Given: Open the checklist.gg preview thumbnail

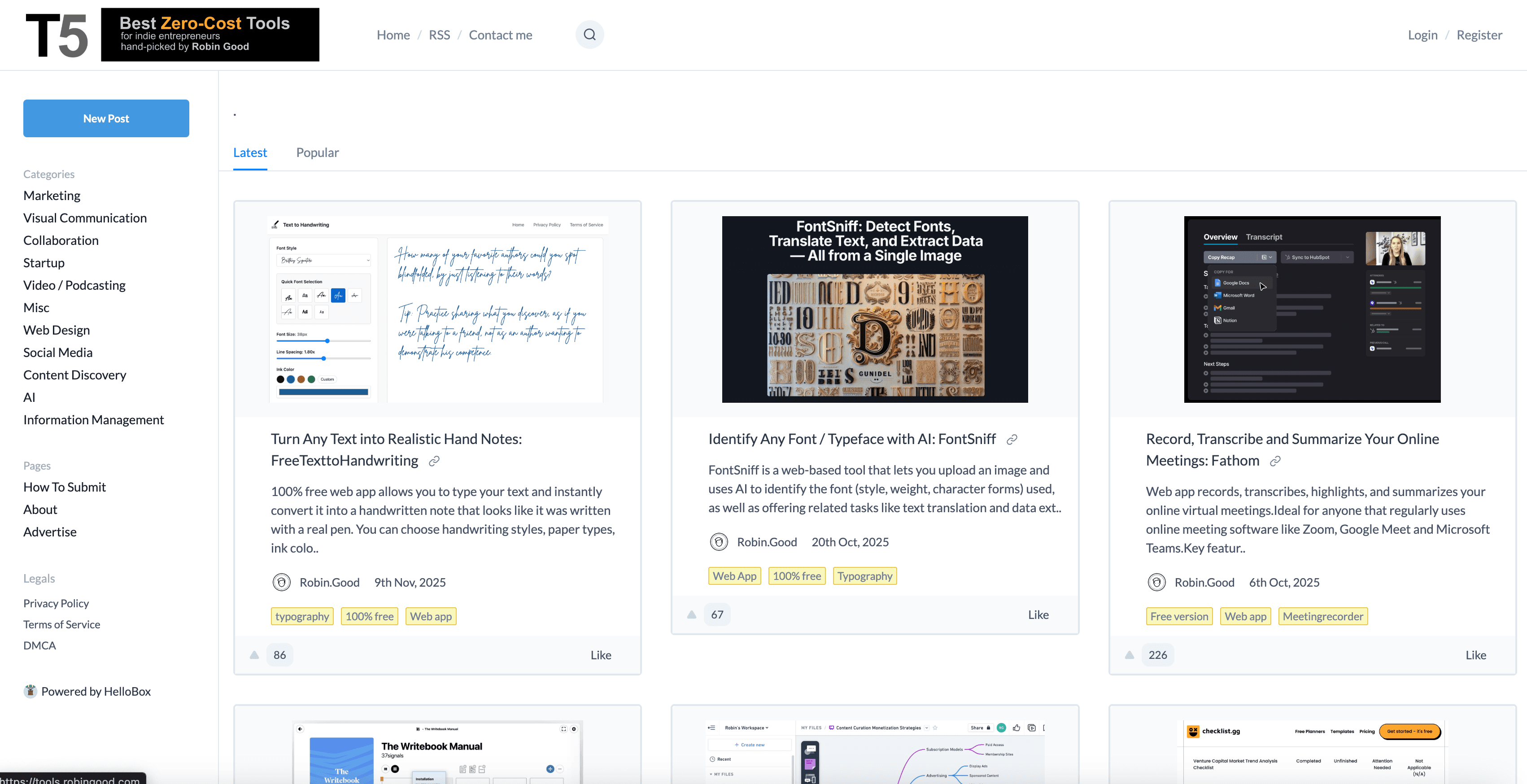Looking at the screenshot, I should click(x=1312, y=752).
